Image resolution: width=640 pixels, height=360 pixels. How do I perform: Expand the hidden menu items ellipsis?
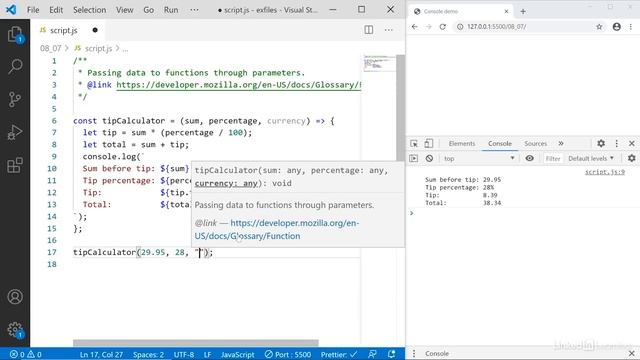coord(194,9)
